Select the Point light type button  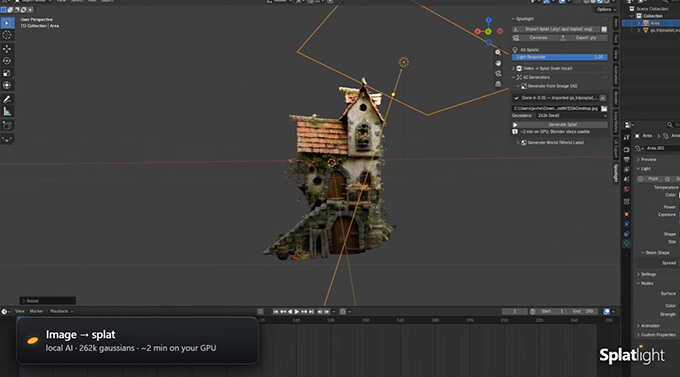(649, 179)
